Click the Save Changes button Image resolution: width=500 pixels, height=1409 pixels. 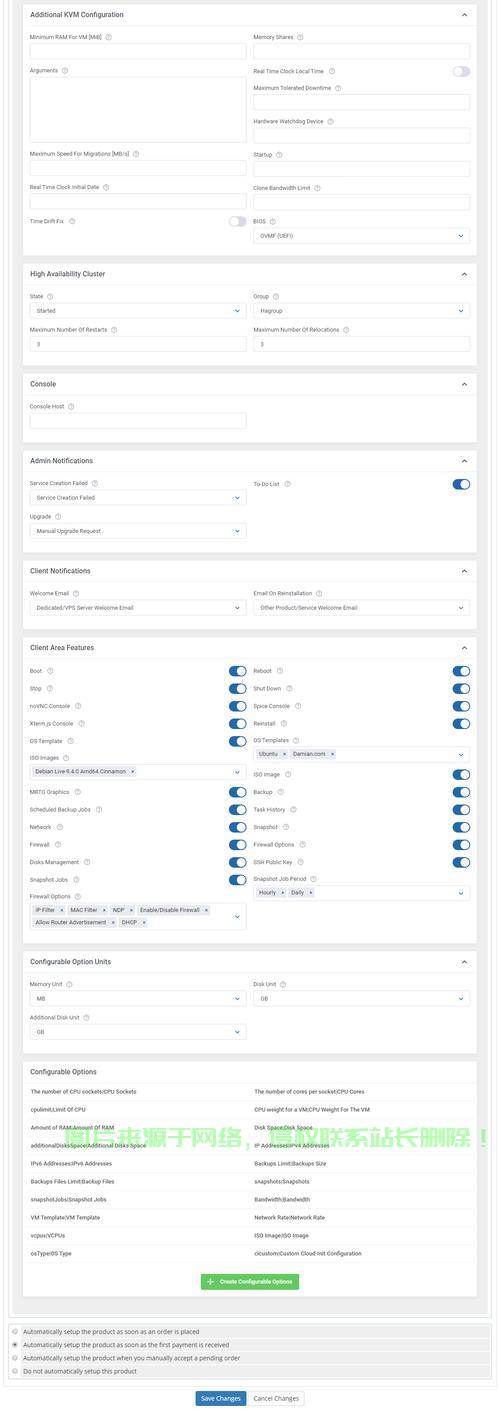[x=220, y=1398]
